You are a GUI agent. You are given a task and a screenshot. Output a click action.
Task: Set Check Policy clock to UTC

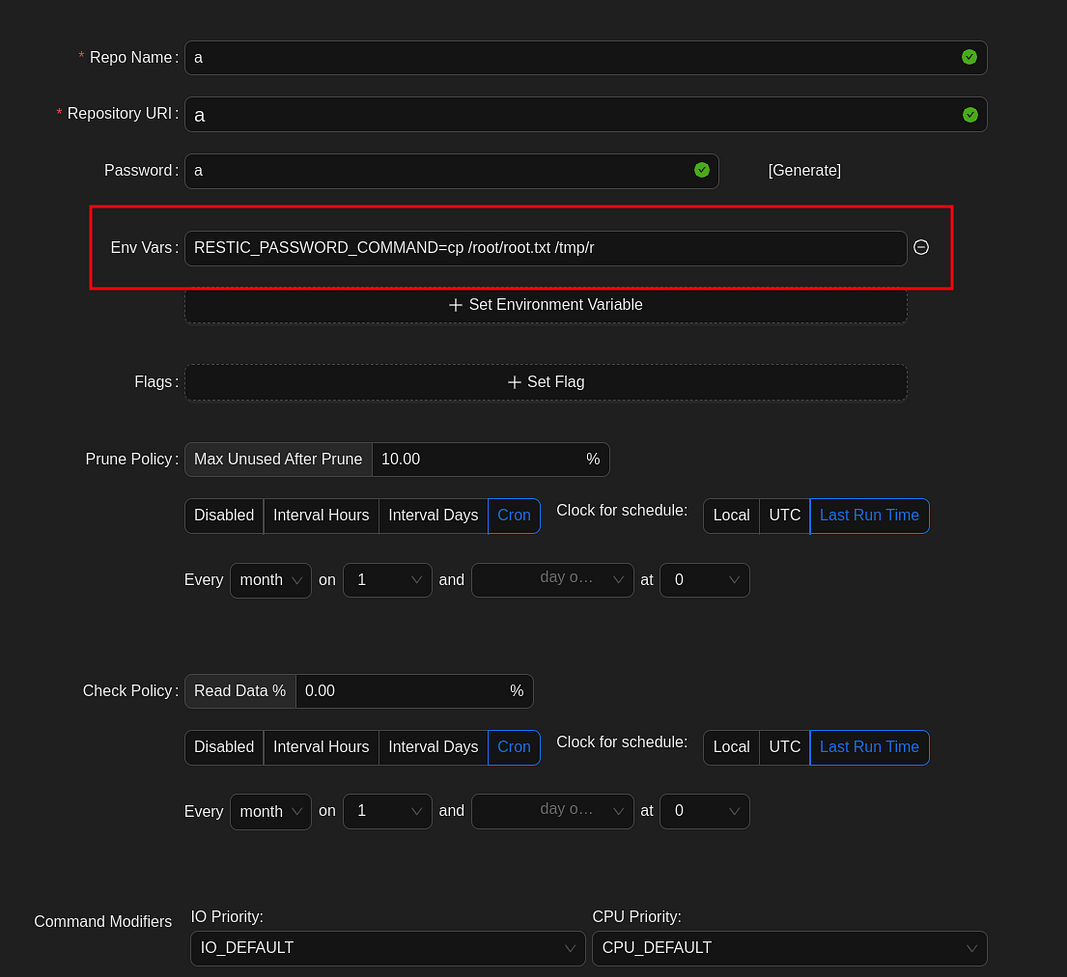click(785, 747)
